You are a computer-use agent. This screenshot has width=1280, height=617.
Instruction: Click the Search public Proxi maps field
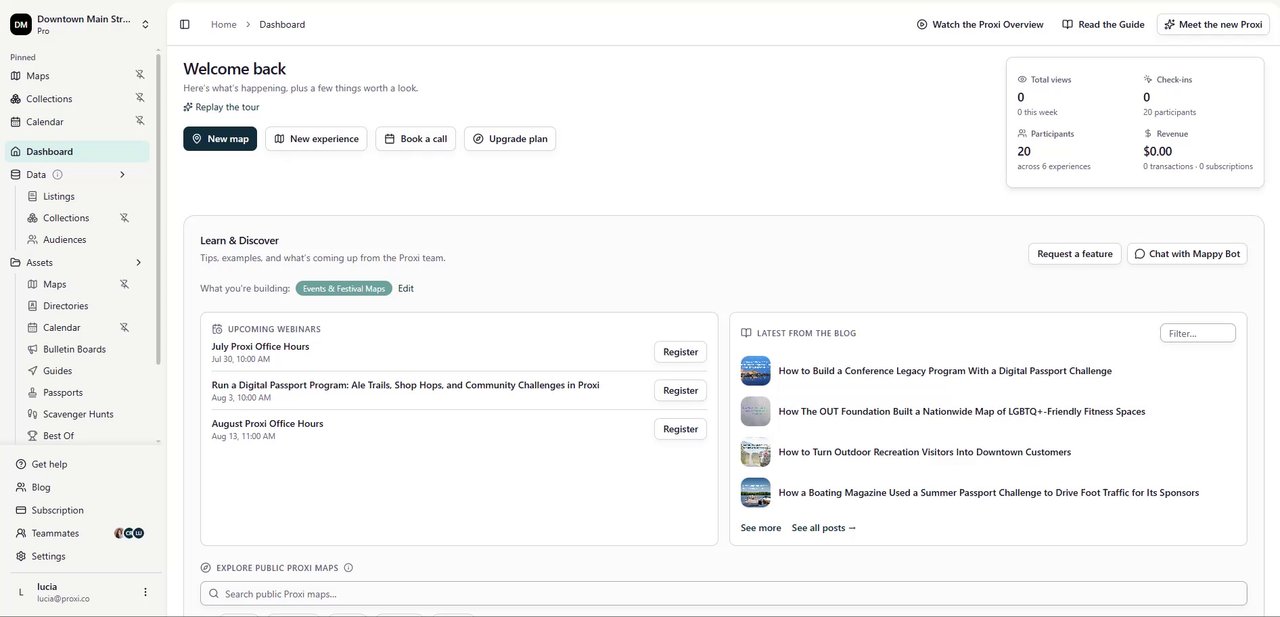(x=724, y=594)
